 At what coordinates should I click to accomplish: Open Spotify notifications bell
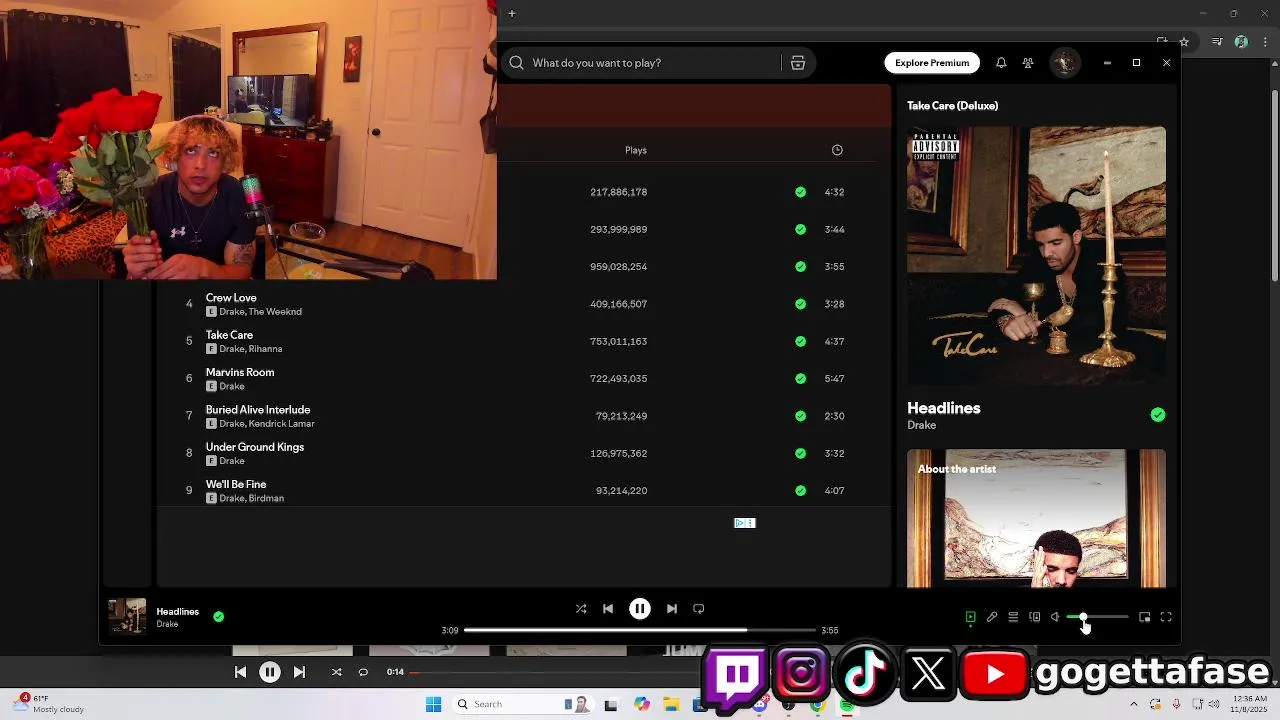(1001, 63)
